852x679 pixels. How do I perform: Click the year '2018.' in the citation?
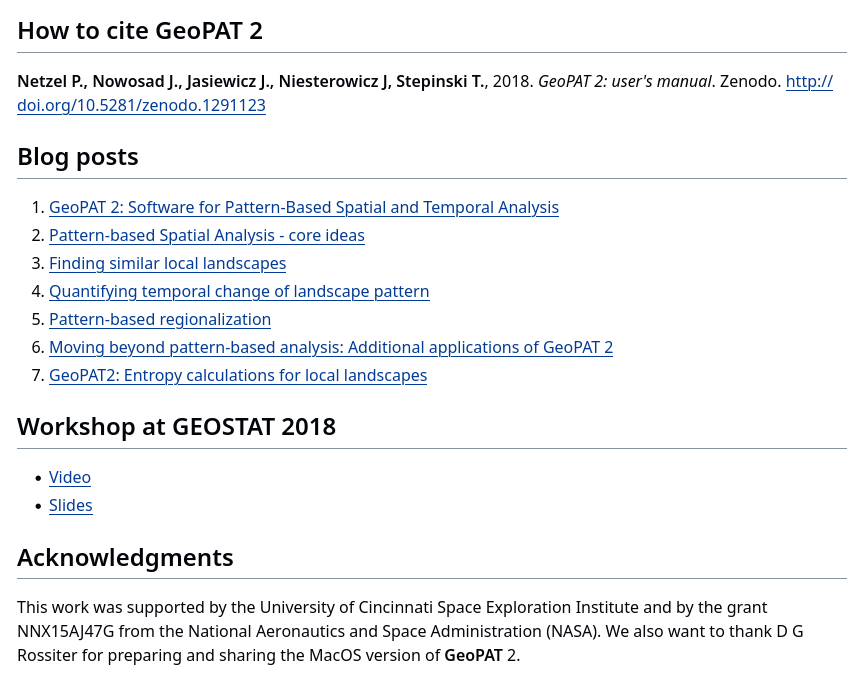pos(511,81)
